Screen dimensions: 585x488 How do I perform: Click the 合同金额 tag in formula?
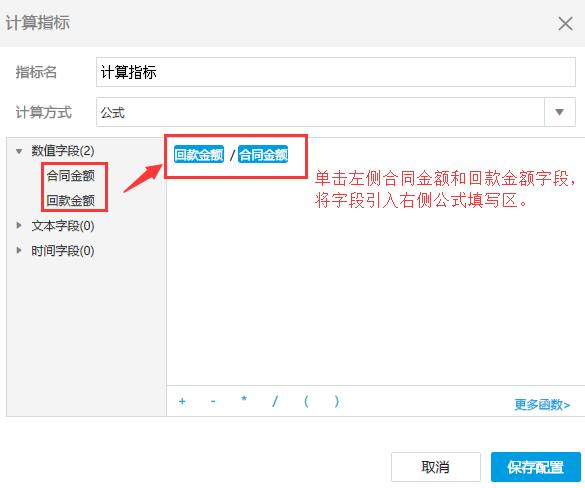[x=263, y=154]
